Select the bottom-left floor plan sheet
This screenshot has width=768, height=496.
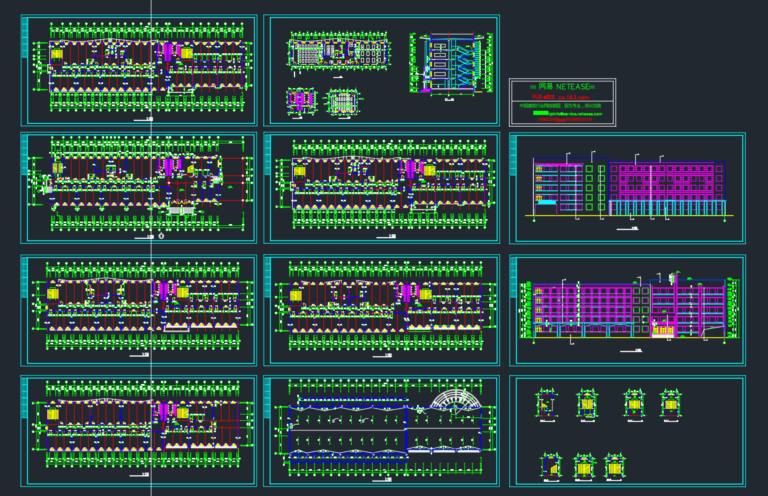pos(139,431)
